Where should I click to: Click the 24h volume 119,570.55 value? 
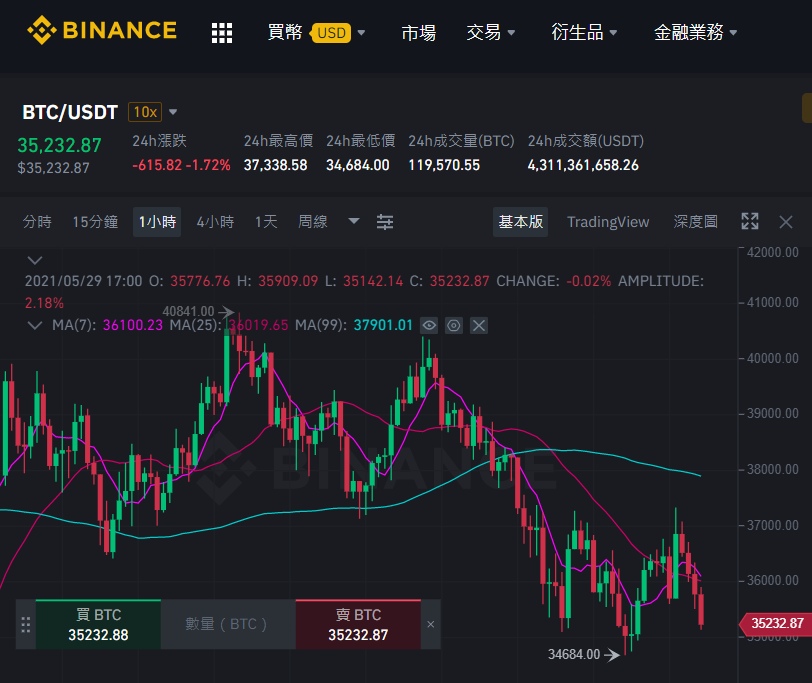tap(444, 165)
